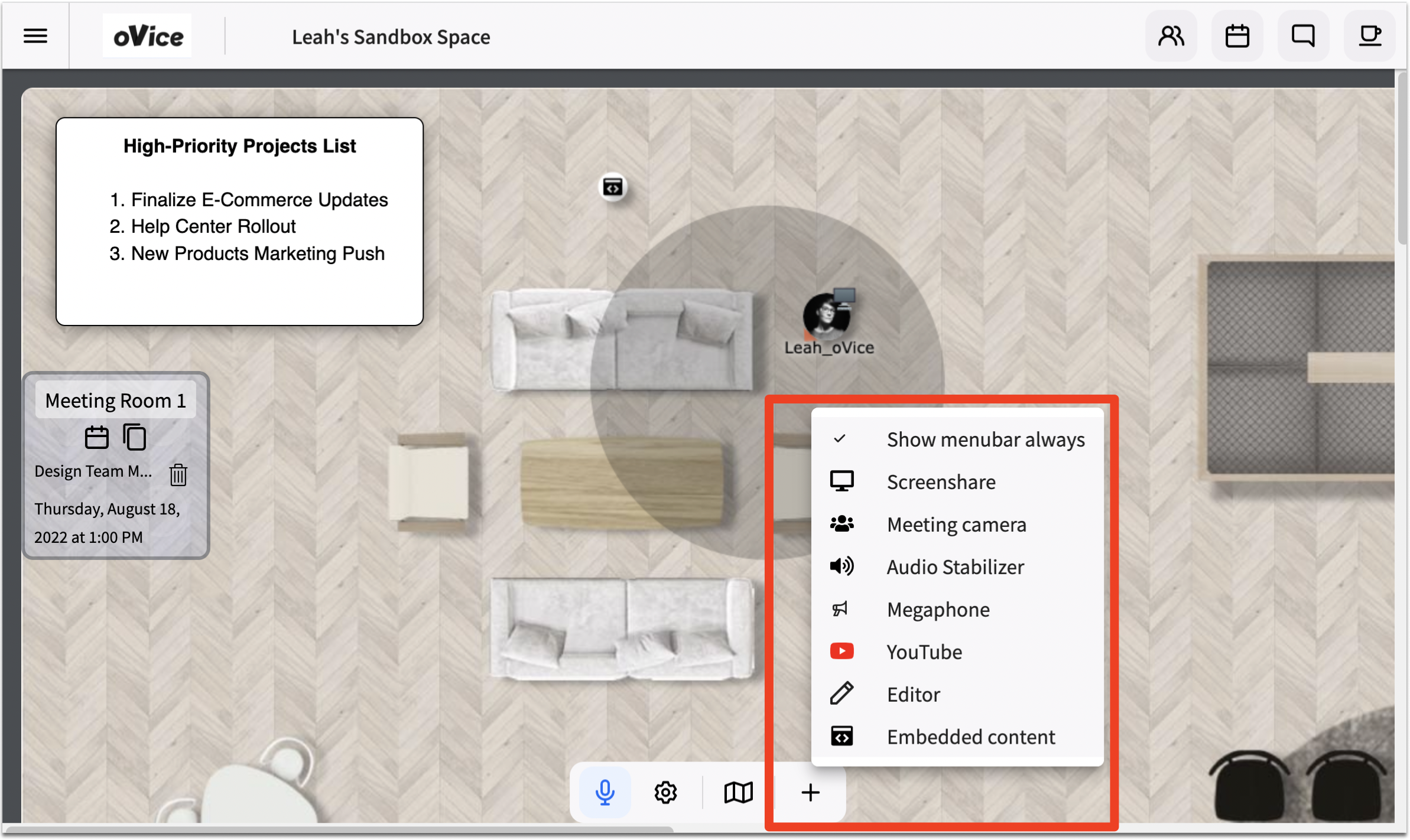This screenshot has width=1410, height=840.
Task: Click the Design Team M... meeting entry
Action: [x=93, y=471]
